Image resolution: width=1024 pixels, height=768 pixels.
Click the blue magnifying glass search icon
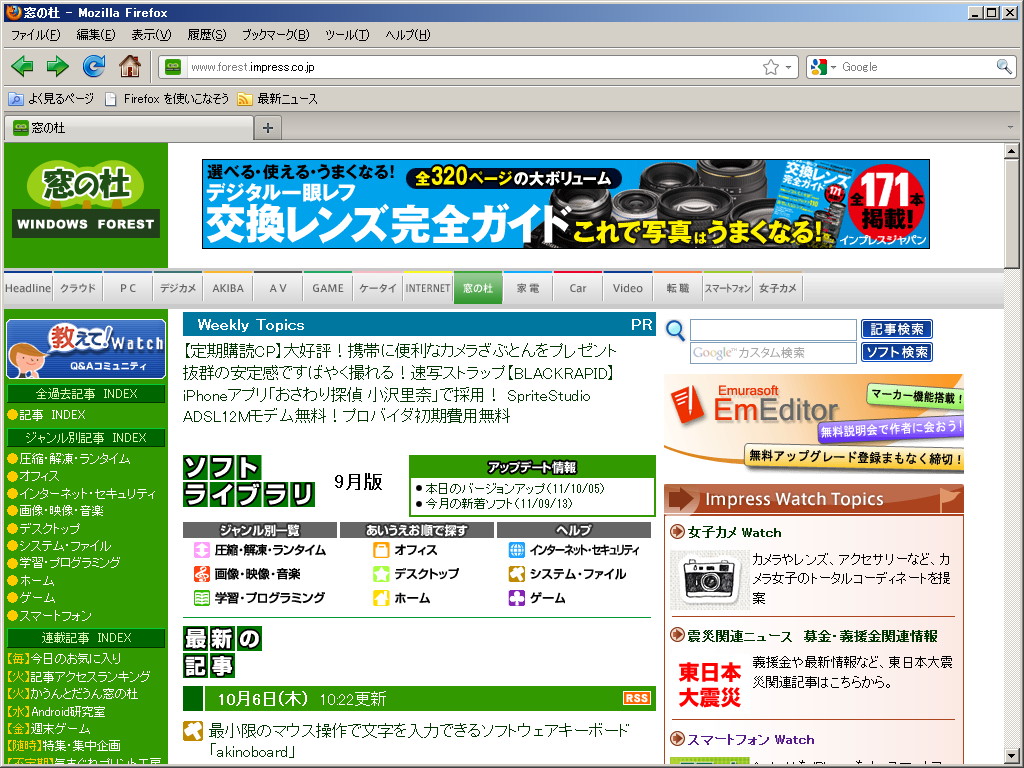coord(674,329)
